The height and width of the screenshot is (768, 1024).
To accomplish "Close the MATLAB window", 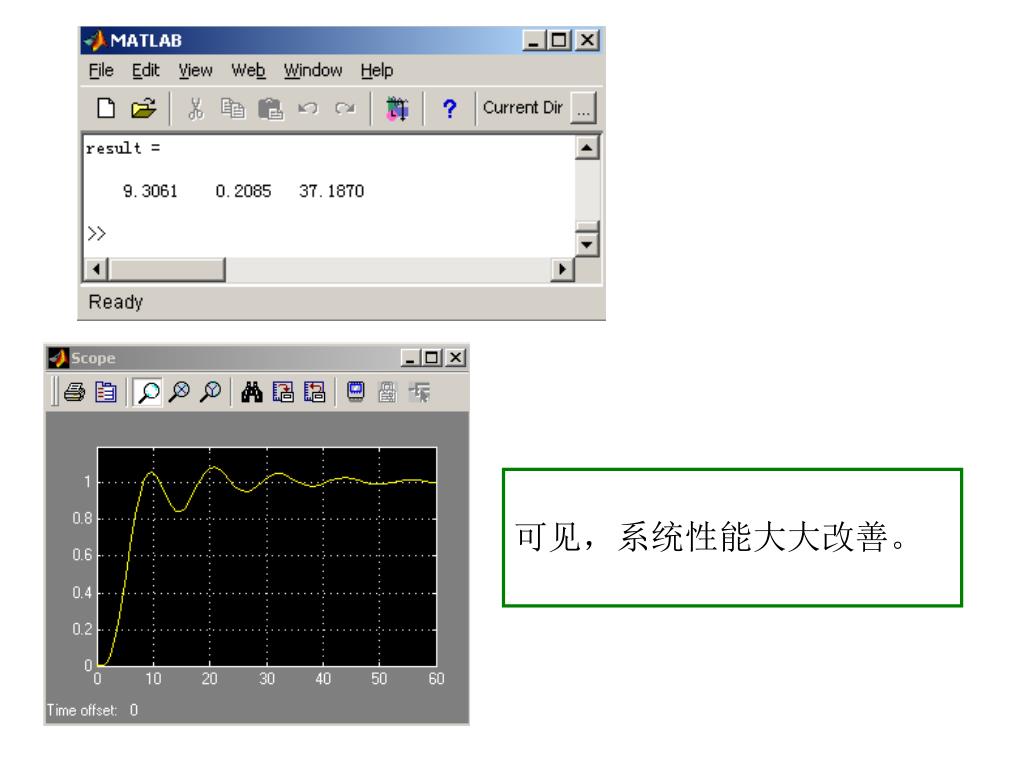I will (587, 40).
